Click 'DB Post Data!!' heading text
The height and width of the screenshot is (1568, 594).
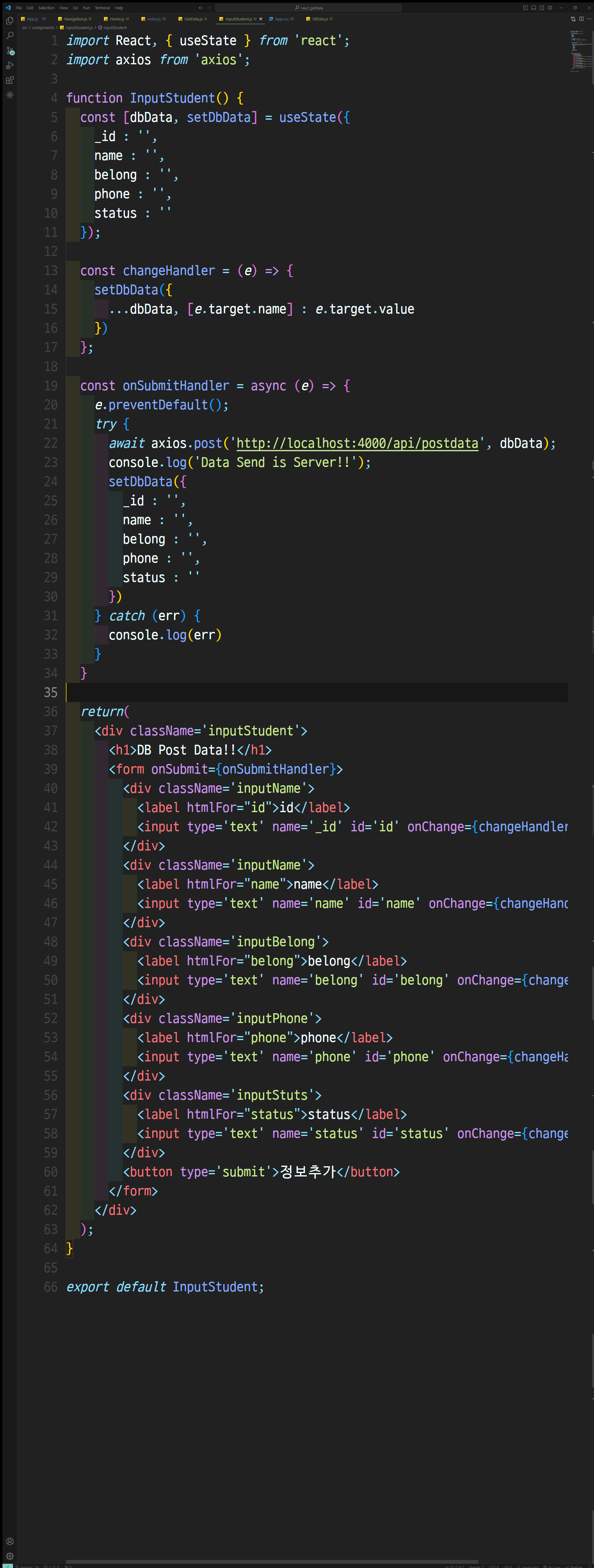tap(186, 750)
